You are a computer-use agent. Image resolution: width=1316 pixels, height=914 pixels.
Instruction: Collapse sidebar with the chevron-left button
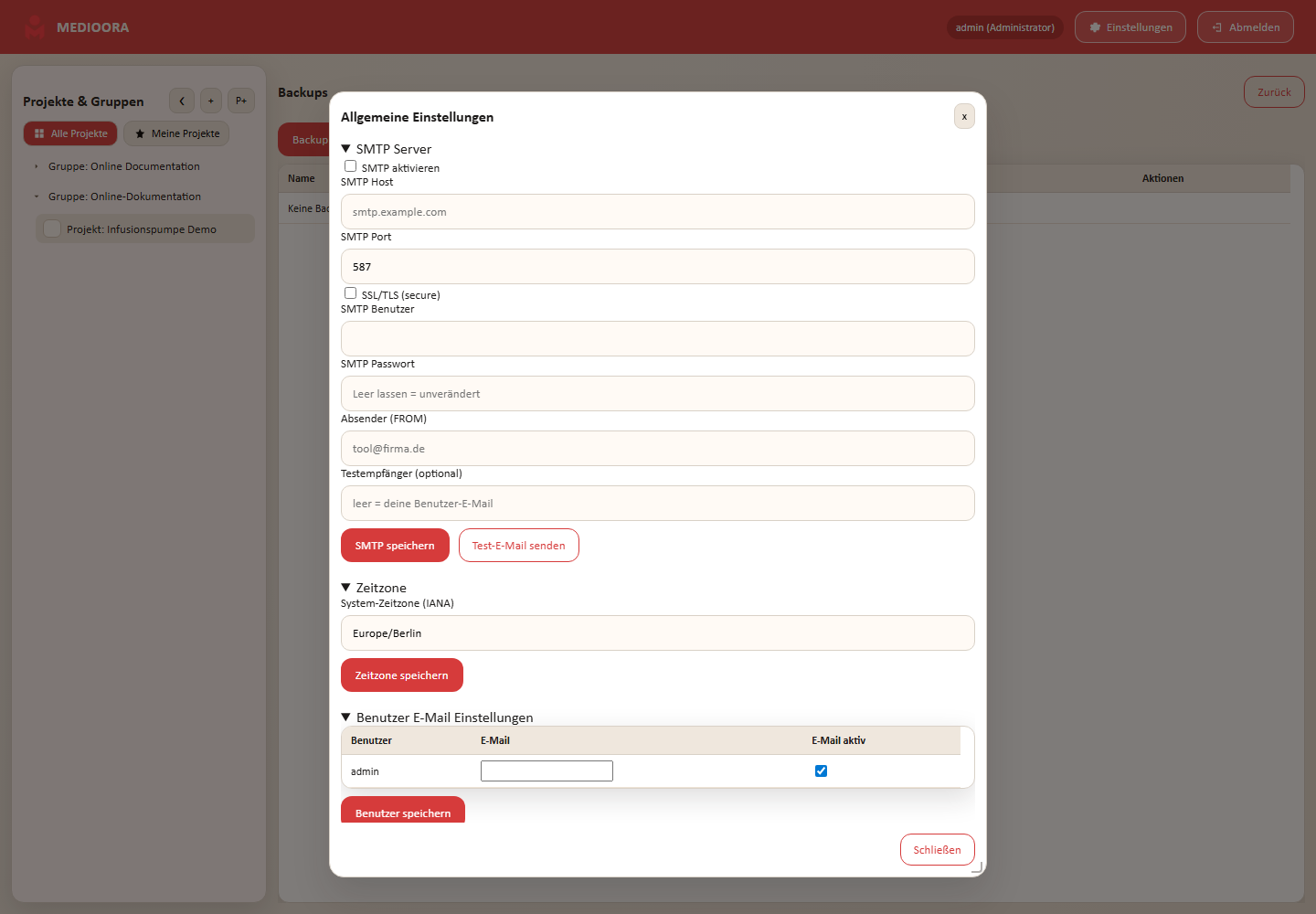click(x=182, y=101)
